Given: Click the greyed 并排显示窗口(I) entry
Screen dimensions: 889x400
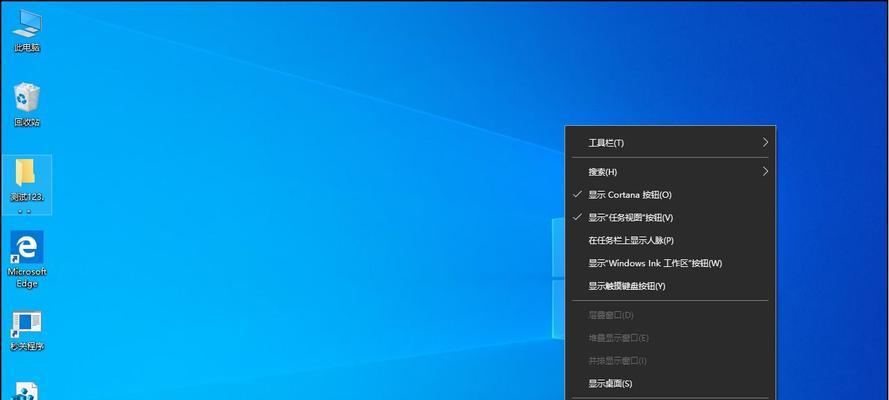Looking at the screenshot, I should [x=670, y=361].
